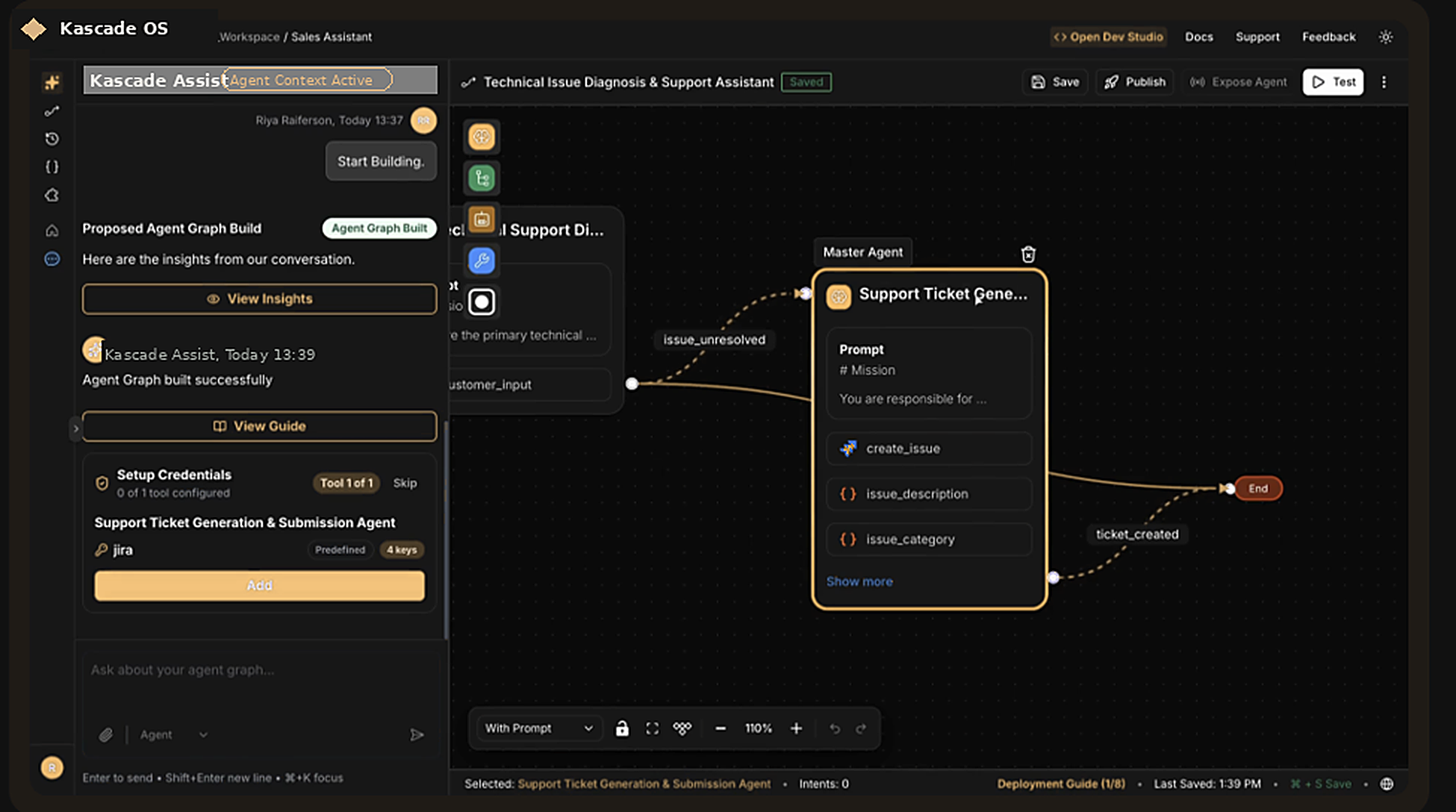Click the Add button for jira credentials

pos(259,586)
